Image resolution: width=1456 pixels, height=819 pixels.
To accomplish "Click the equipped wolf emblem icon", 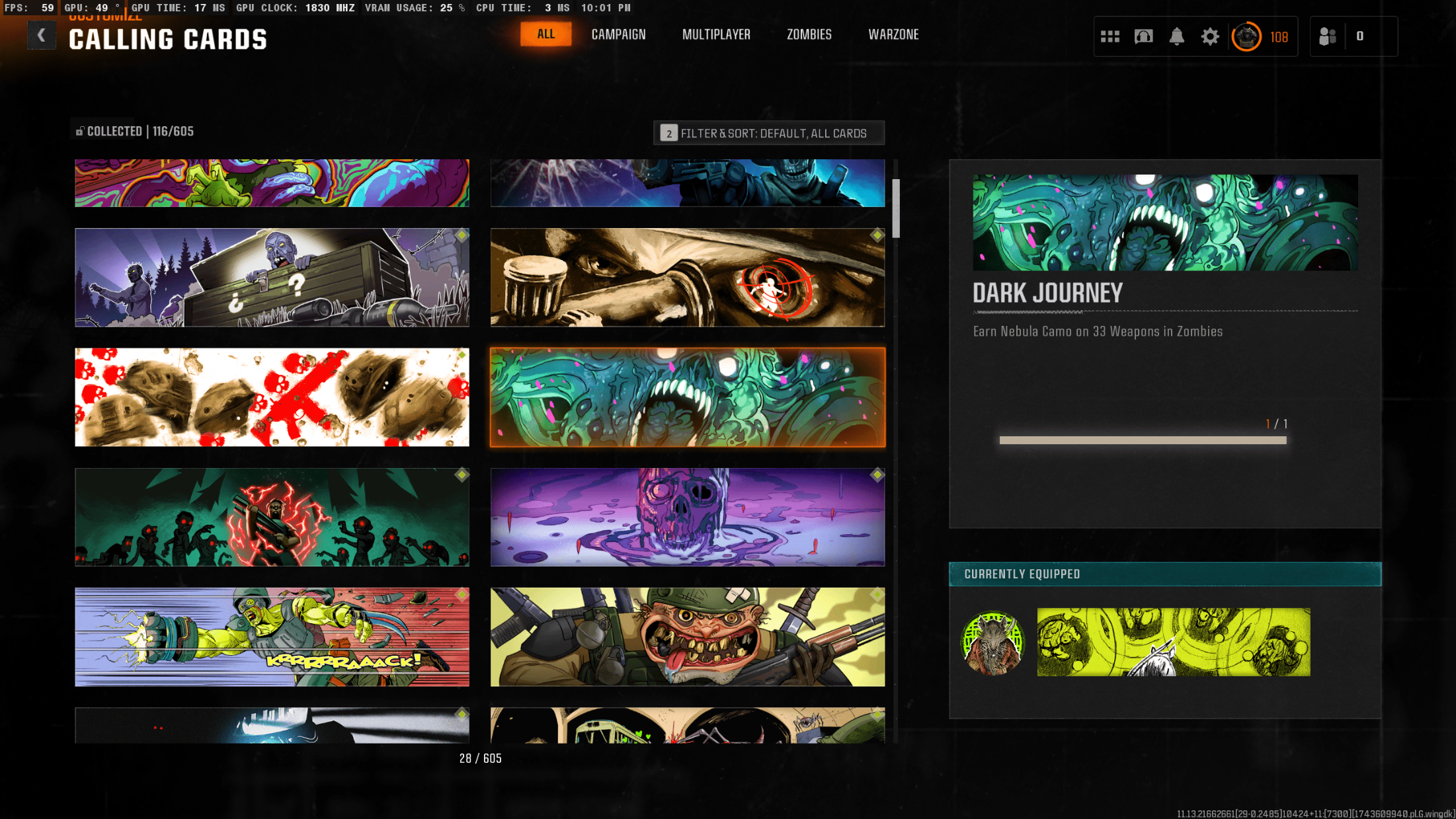I will tap(992, 642).
